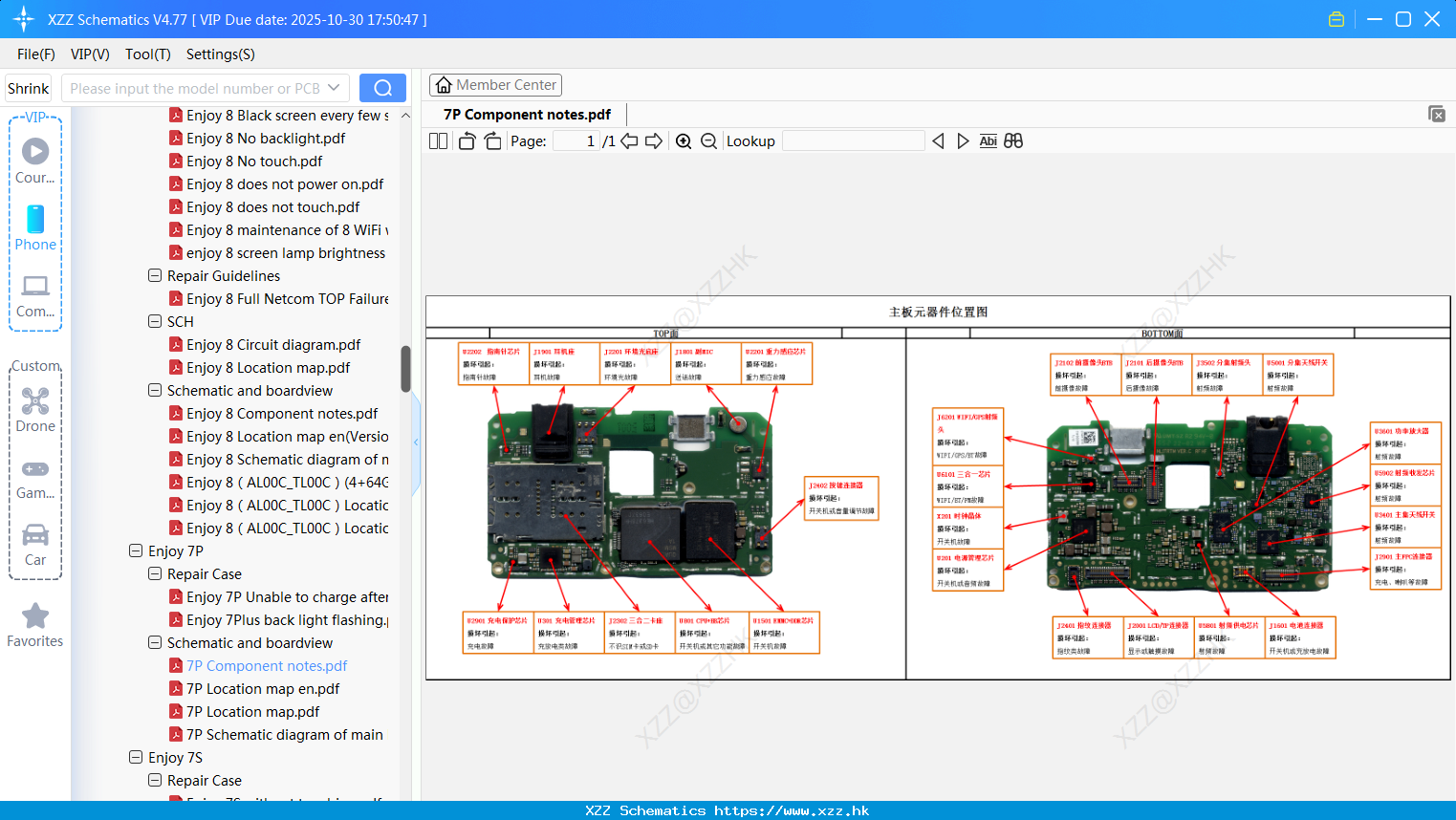The image size is (1456, 820).
Task: Open the File(F) menu
Action: pyautogui.click(x=36, y=54)
